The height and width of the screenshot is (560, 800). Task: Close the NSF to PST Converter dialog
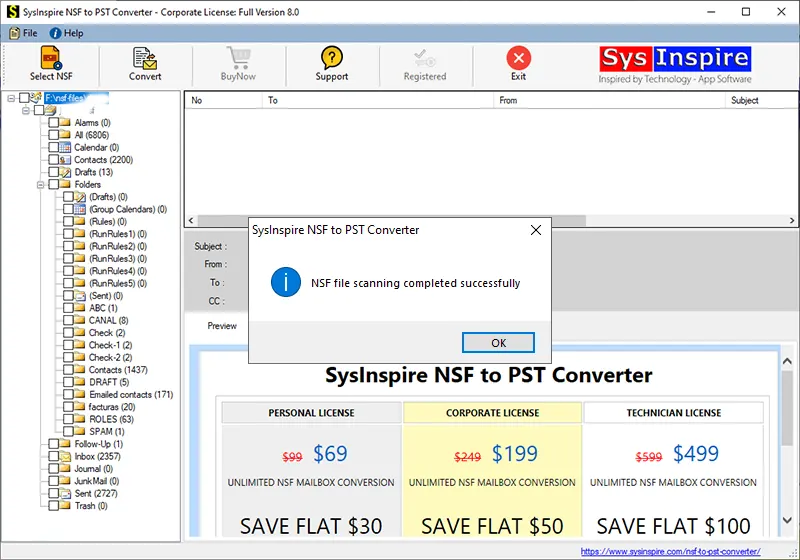[x=536, y=230]
